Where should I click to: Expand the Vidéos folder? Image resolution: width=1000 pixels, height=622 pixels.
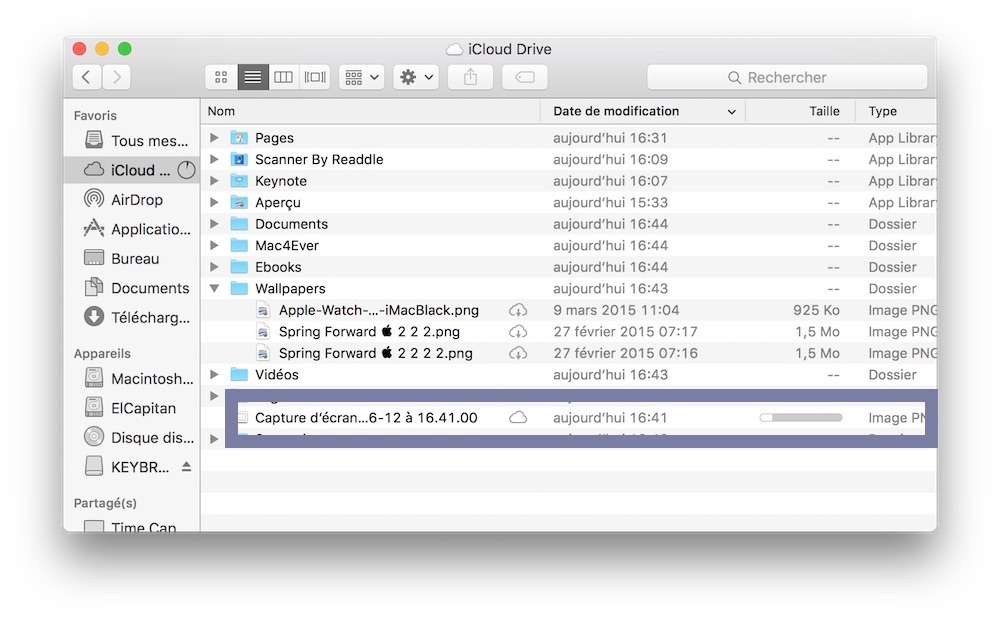click(214, 374)
